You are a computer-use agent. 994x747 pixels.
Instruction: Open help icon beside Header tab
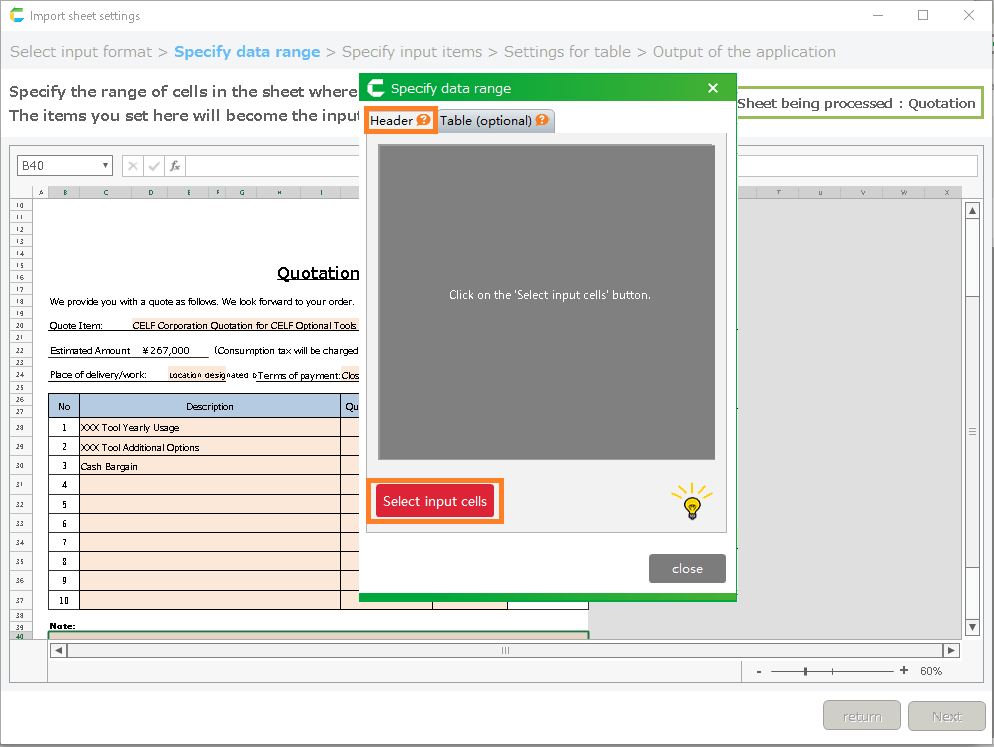424,120
